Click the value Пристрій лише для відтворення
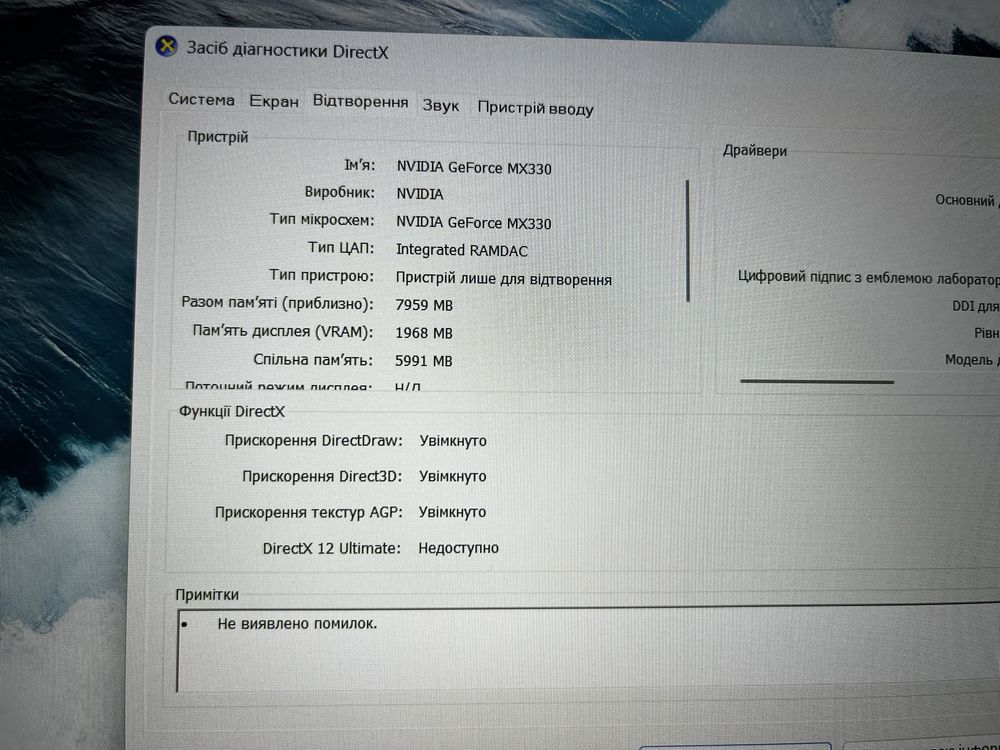 [503, 279]
